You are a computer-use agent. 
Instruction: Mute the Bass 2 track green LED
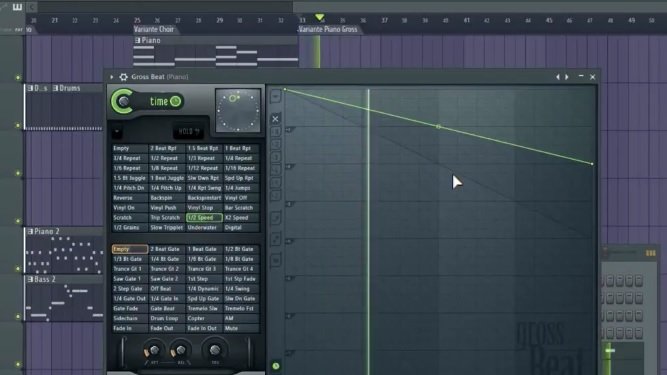(x=18, y=317)
